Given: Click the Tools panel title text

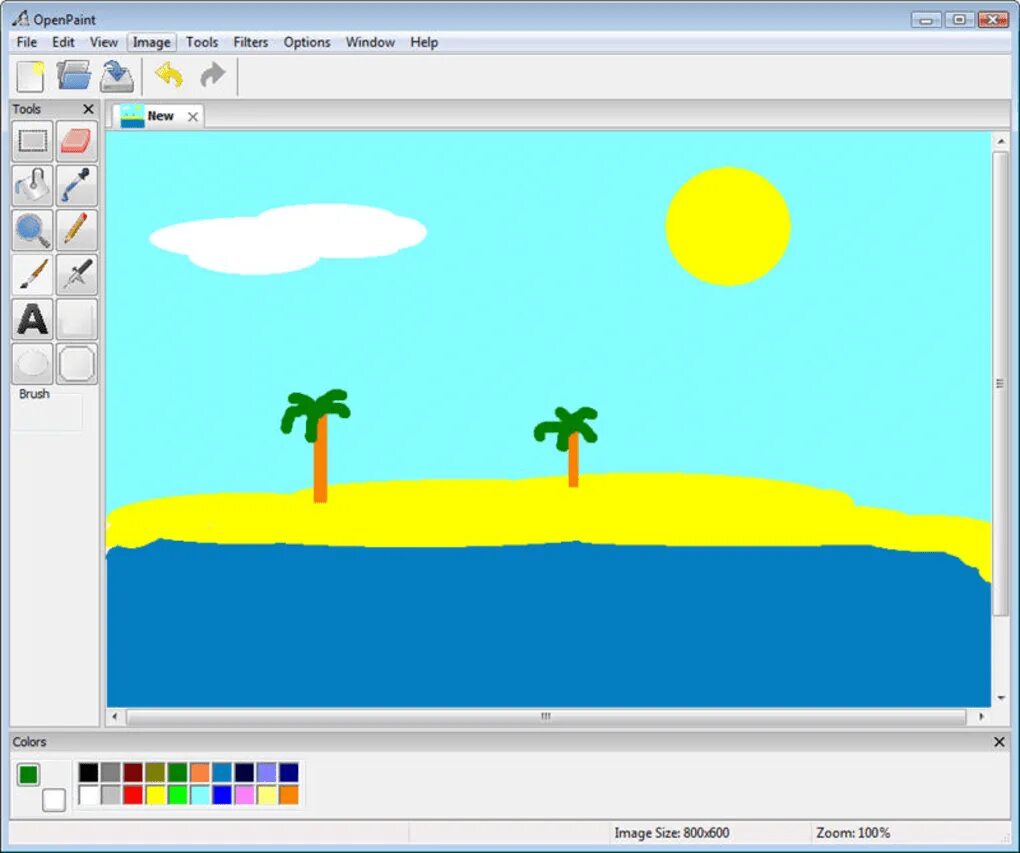Looking at the screenshot, I should (27, 109).
